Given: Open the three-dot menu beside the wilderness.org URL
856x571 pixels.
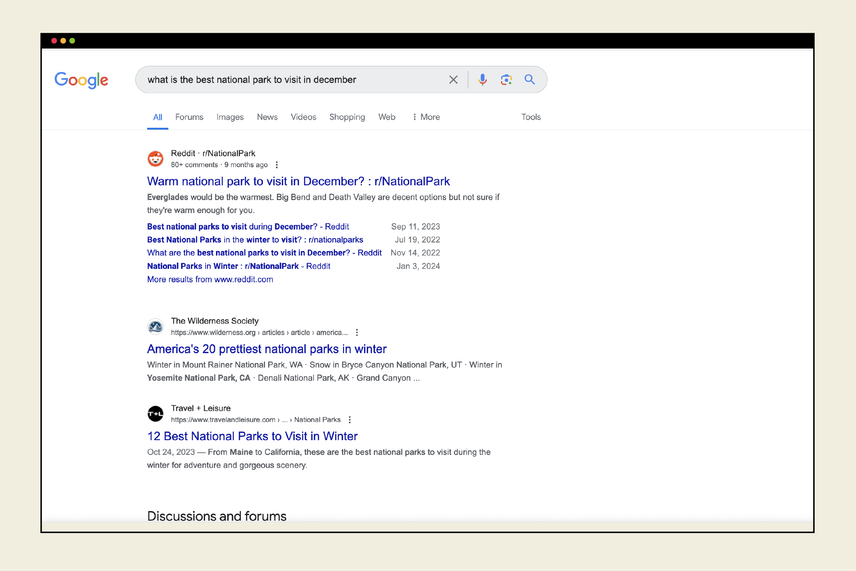Looking at the screenshot, I should (x=357, y=332).
